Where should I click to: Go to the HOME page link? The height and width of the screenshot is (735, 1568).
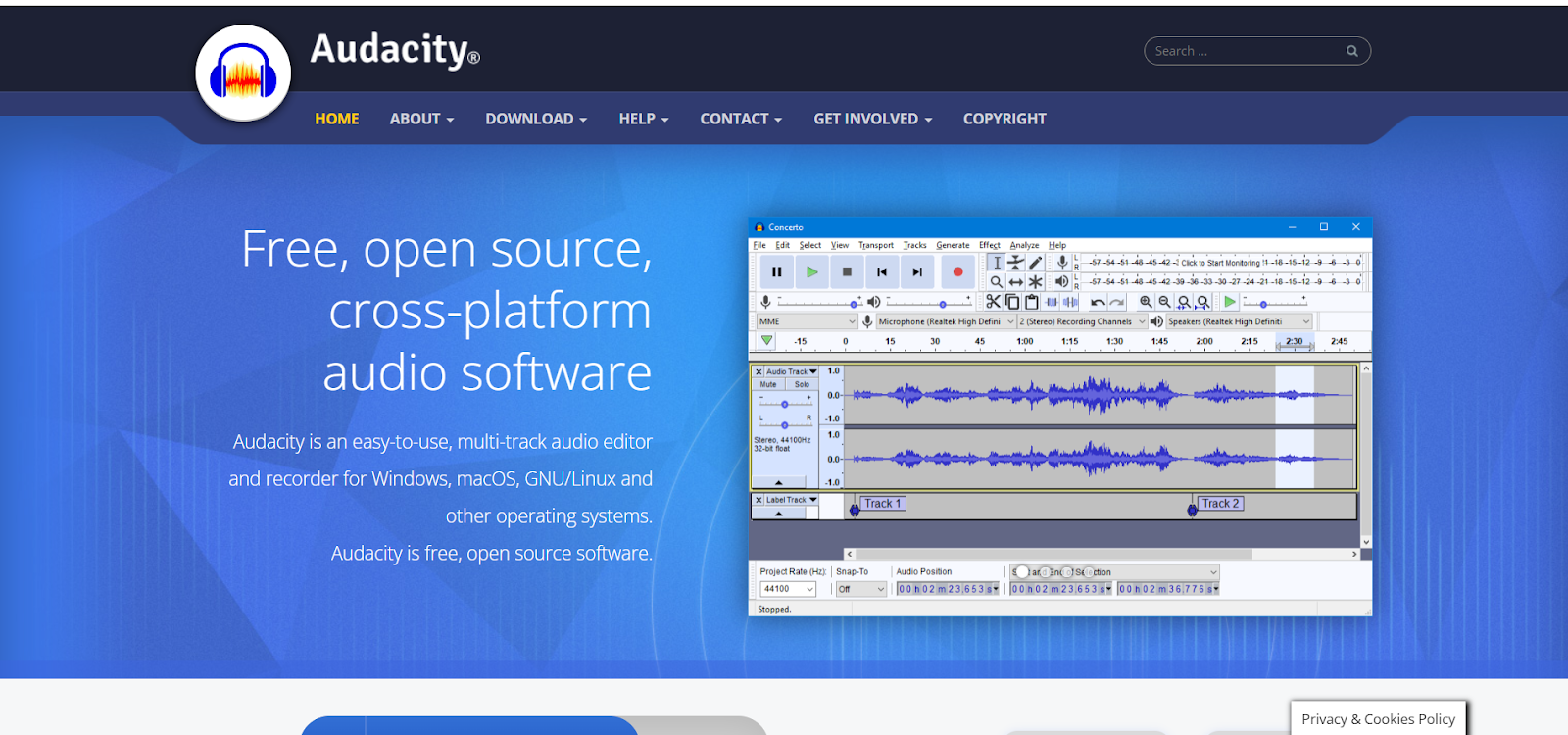point(336,119)
